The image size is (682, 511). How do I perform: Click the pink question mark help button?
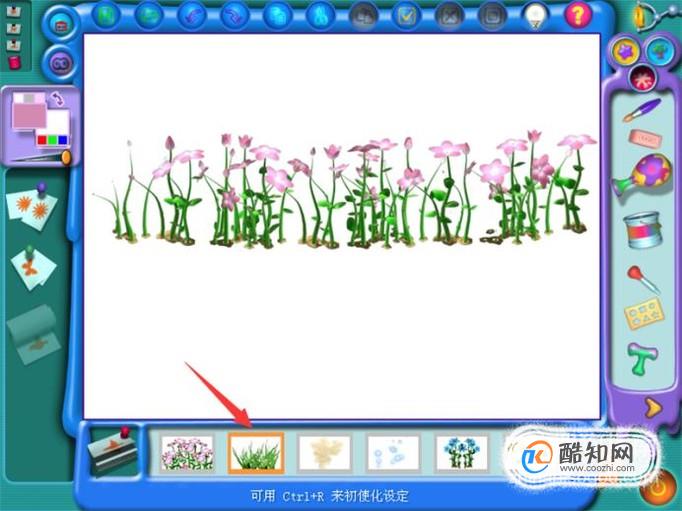pyautogui.click(x=578, y=16)
